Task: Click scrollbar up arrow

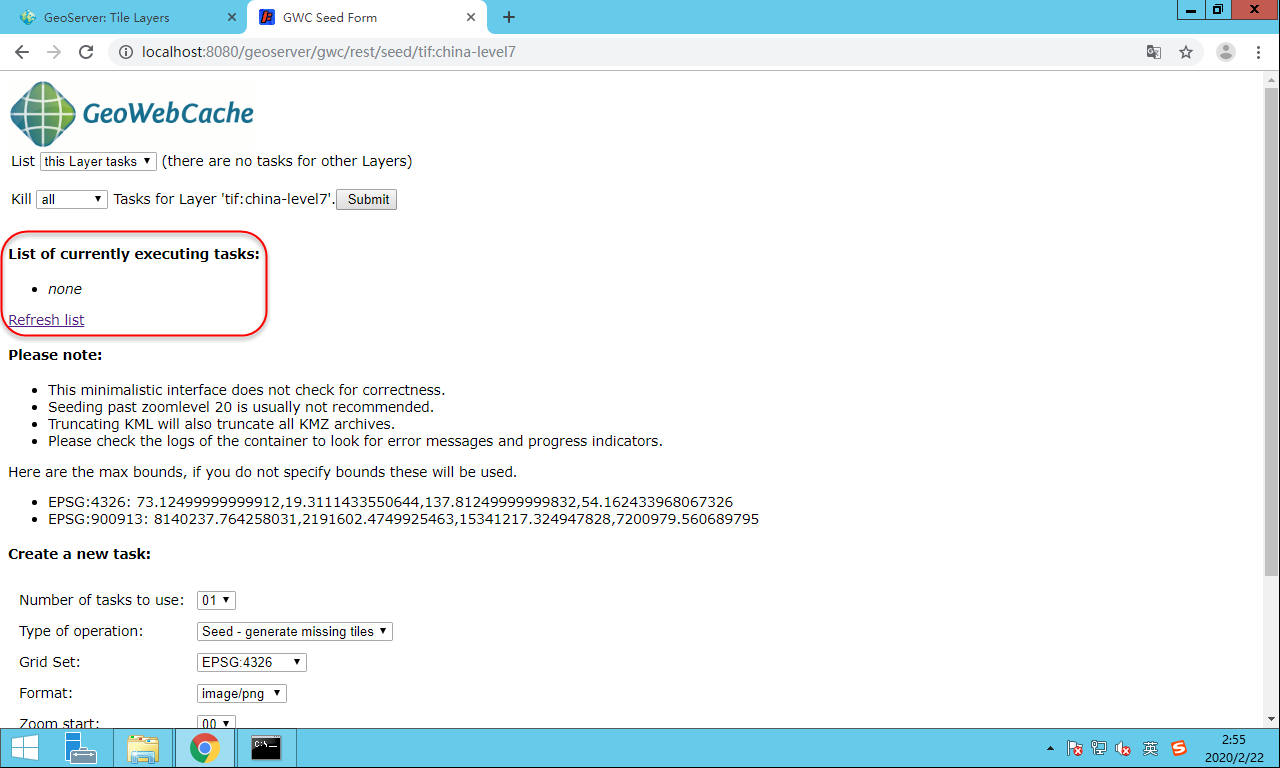Action: (1271, 79)
